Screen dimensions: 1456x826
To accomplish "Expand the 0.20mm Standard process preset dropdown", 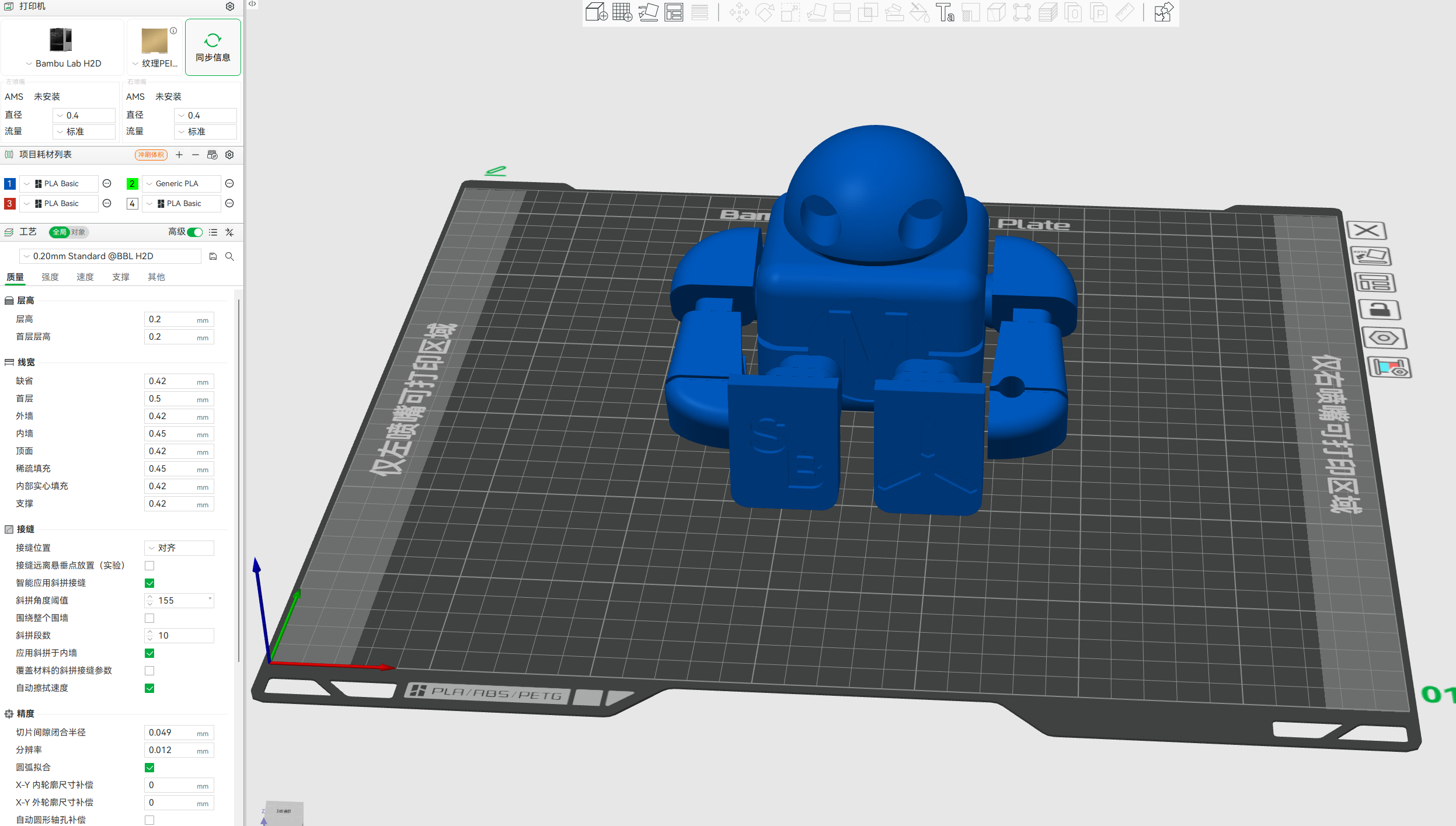I will pyautogui.click(x=110, y=256).
